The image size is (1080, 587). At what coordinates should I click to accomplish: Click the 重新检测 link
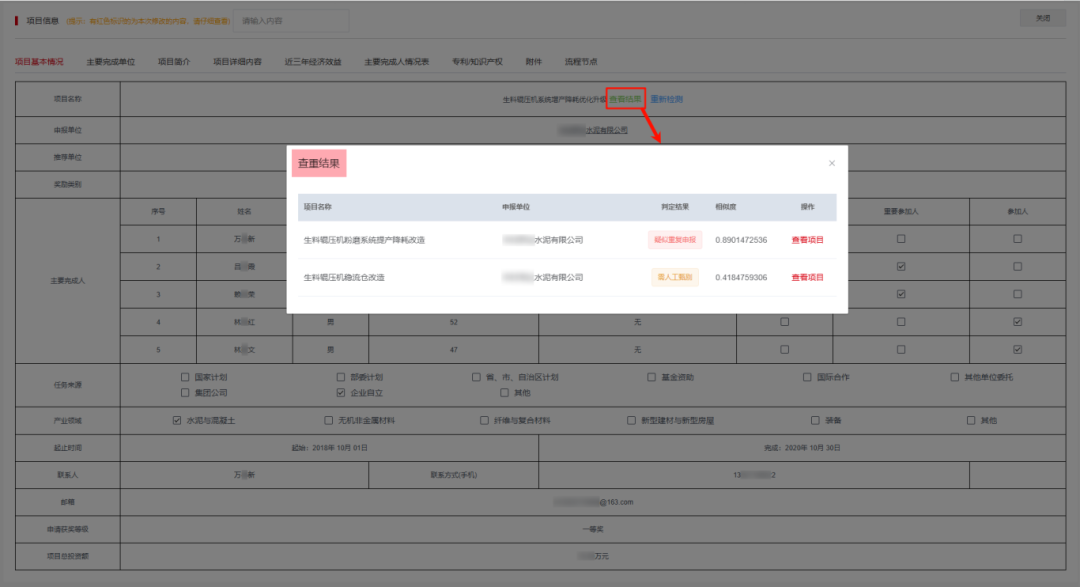[667, 99]
